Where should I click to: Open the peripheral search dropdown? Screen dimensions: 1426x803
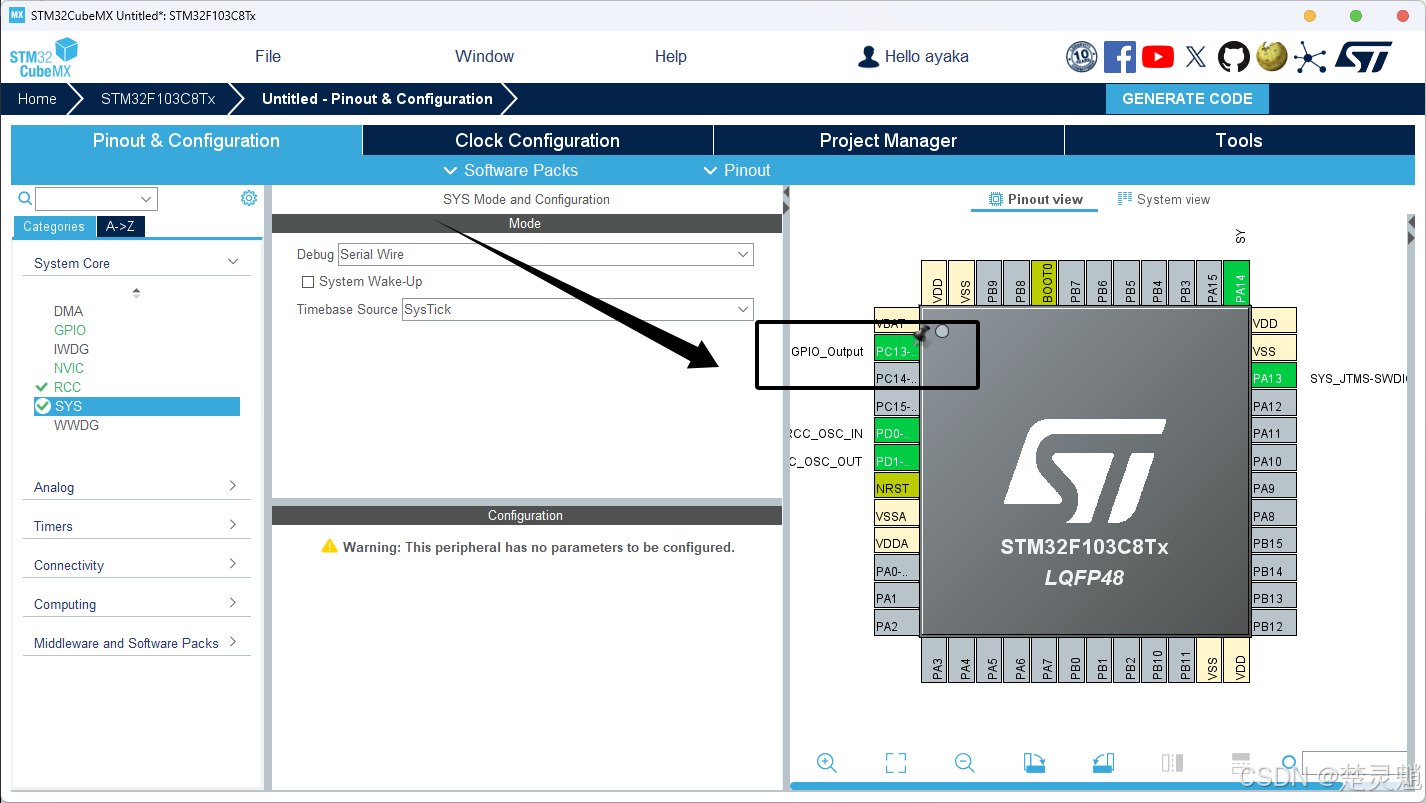[96, 199]
